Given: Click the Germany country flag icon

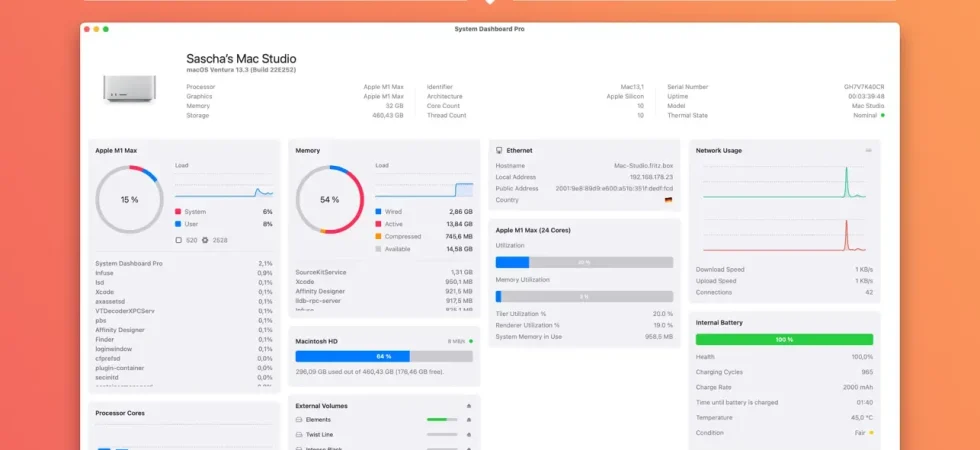Looking at the screenshot, I should [669, 200].
